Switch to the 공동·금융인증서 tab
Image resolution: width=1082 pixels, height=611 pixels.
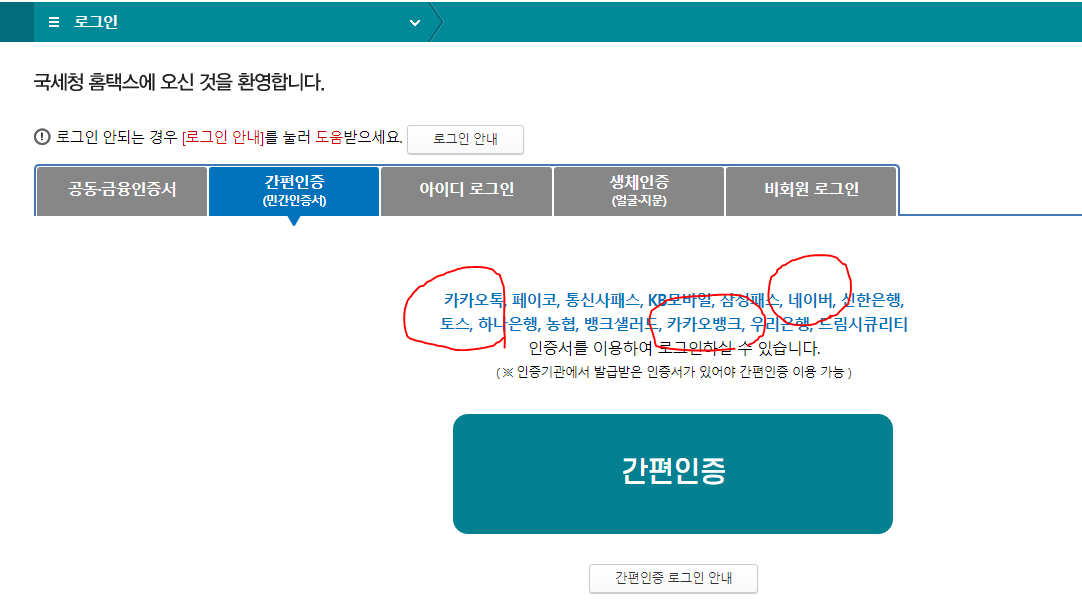click(120, 190)
